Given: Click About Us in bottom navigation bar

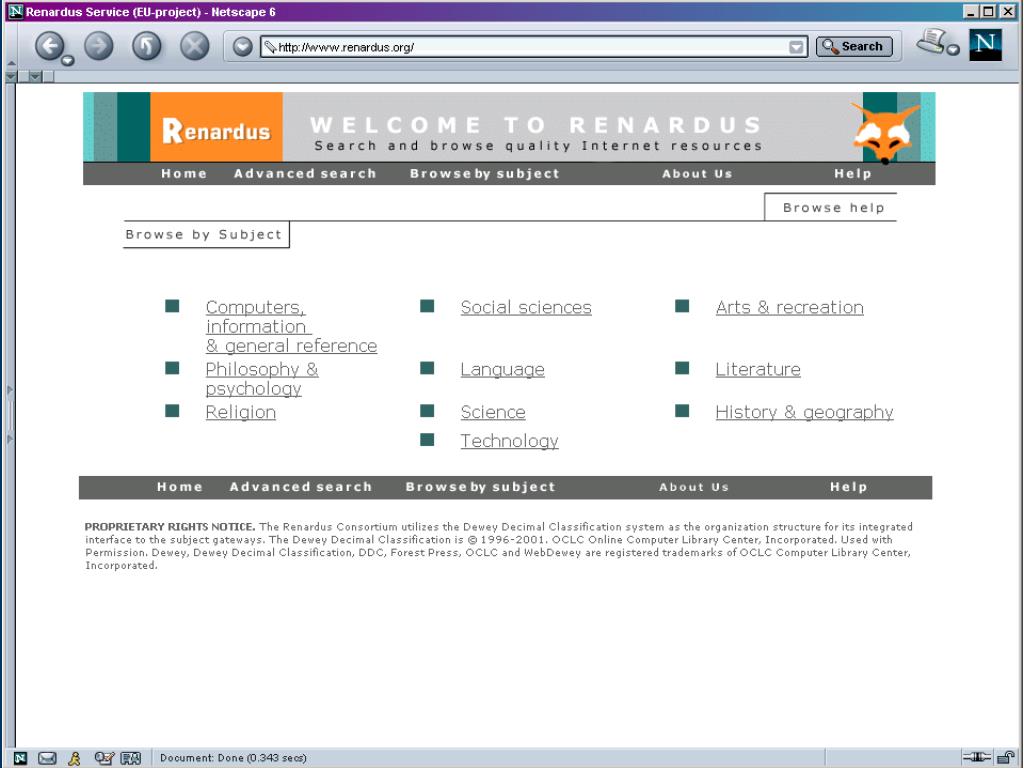Looking at the screenshot, I should [x=694, y=487].
